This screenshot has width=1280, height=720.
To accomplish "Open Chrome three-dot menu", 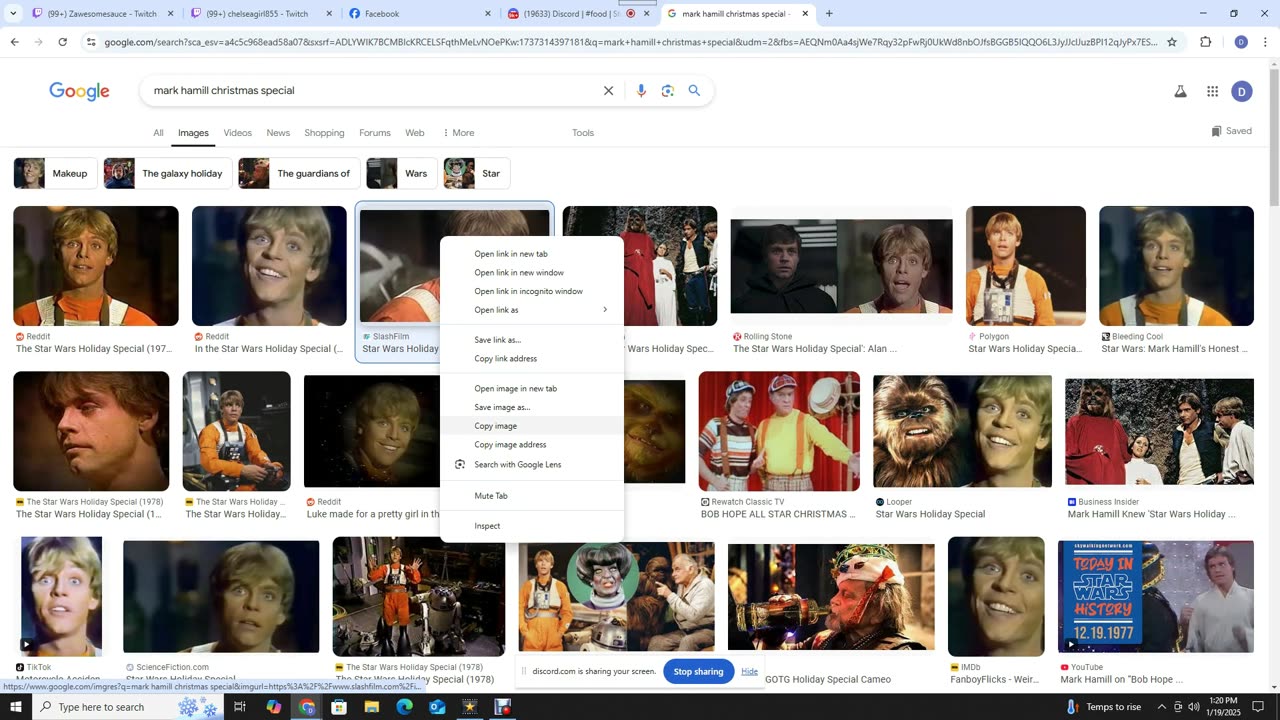I will 1265,42.
